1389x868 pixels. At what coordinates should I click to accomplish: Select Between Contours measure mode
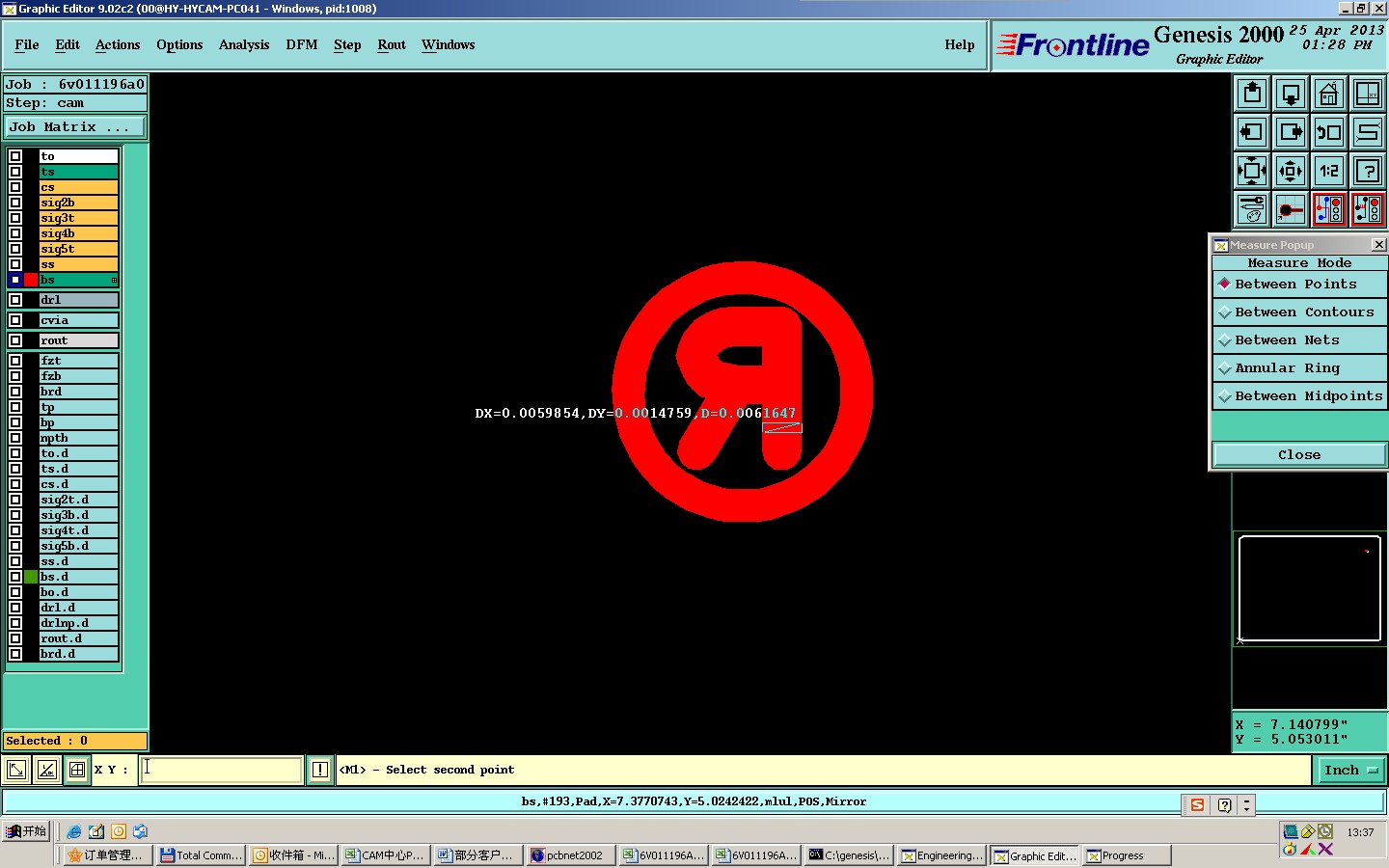coord(1299,312)
